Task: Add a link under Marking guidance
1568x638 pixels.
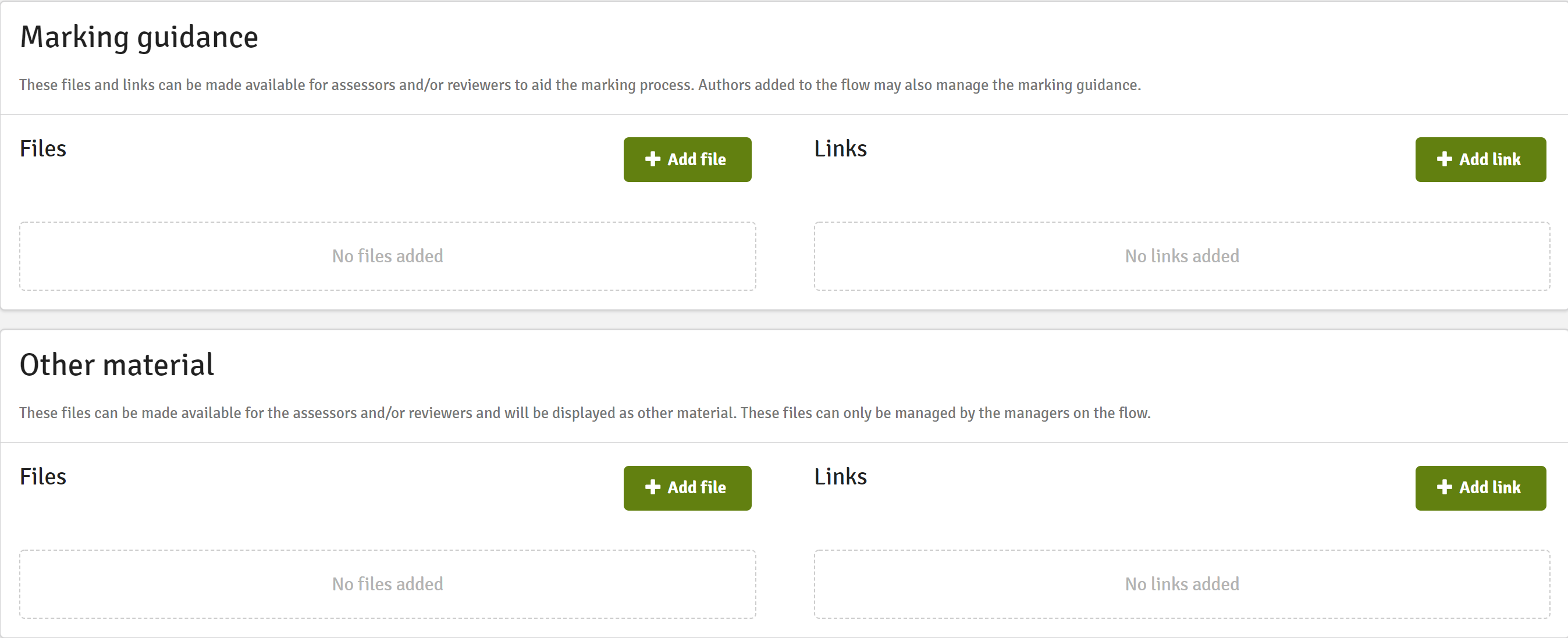Action: (x=1480, y=159)
